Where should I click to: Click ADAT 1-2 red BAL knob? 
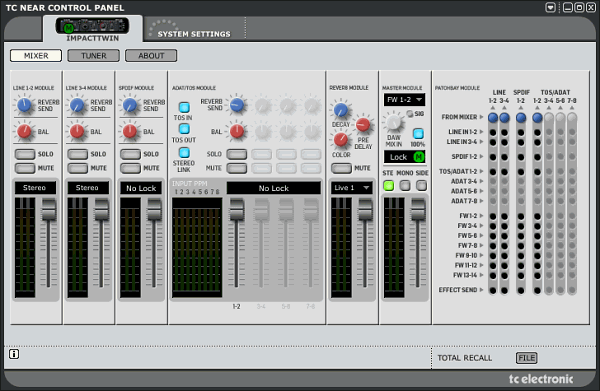click(237, 131)
